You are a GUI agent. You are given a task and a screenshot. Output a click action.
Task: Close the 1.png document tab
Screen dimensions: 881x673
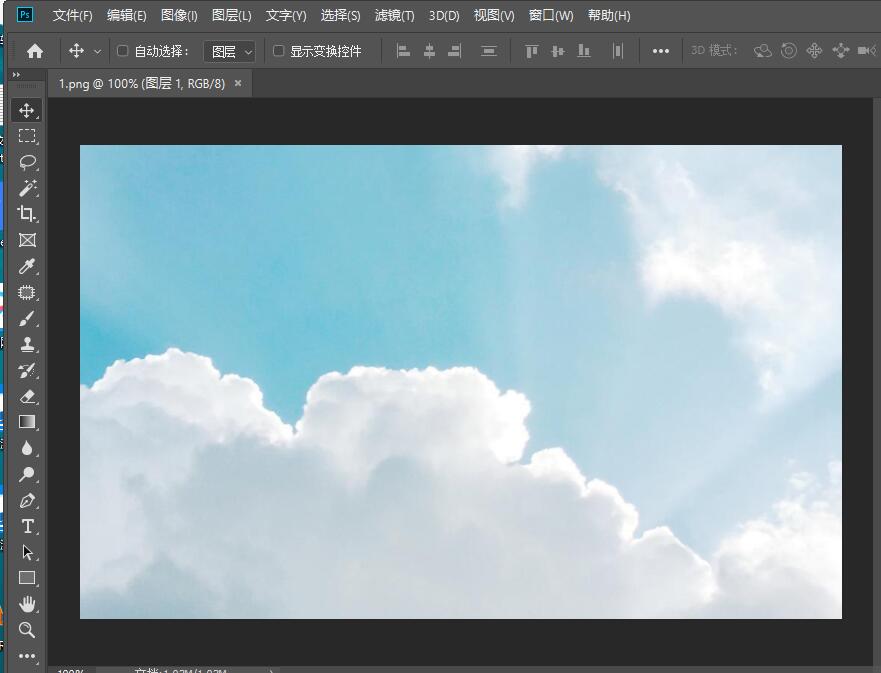click(238, 83)
